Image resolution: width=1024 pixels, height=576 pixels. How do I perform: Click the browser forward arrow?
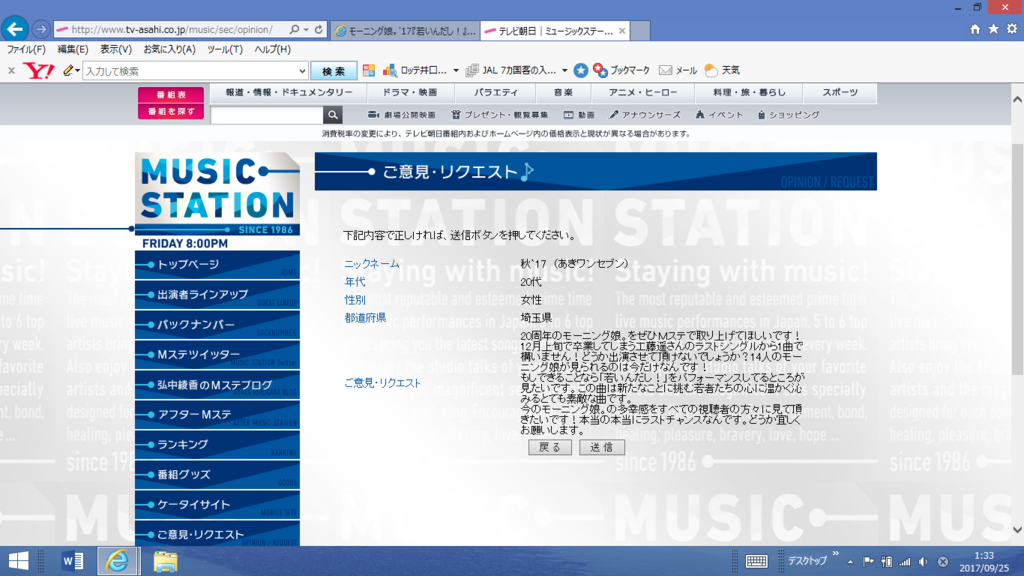point(40,29)
